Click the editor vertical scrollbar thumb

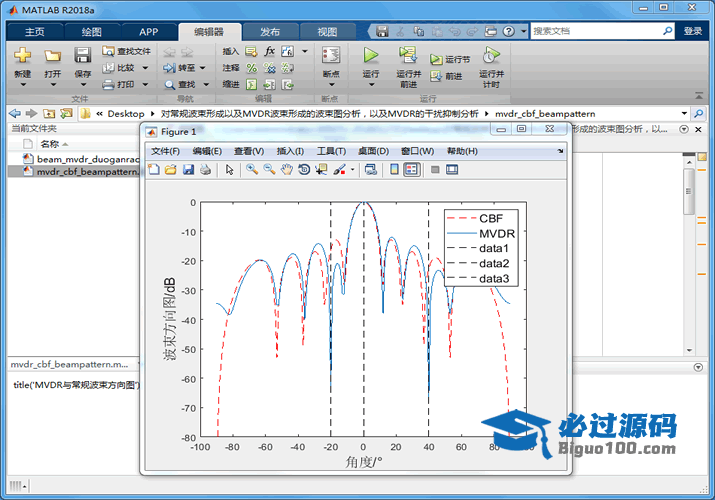689,191
